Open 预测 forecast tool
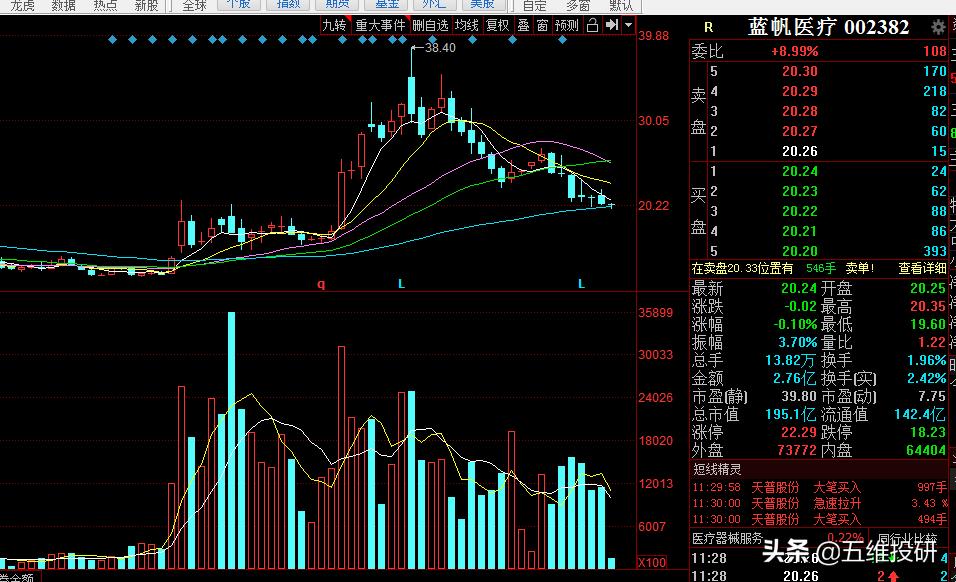This screenshot has width=956, height=582. (566, 25)
